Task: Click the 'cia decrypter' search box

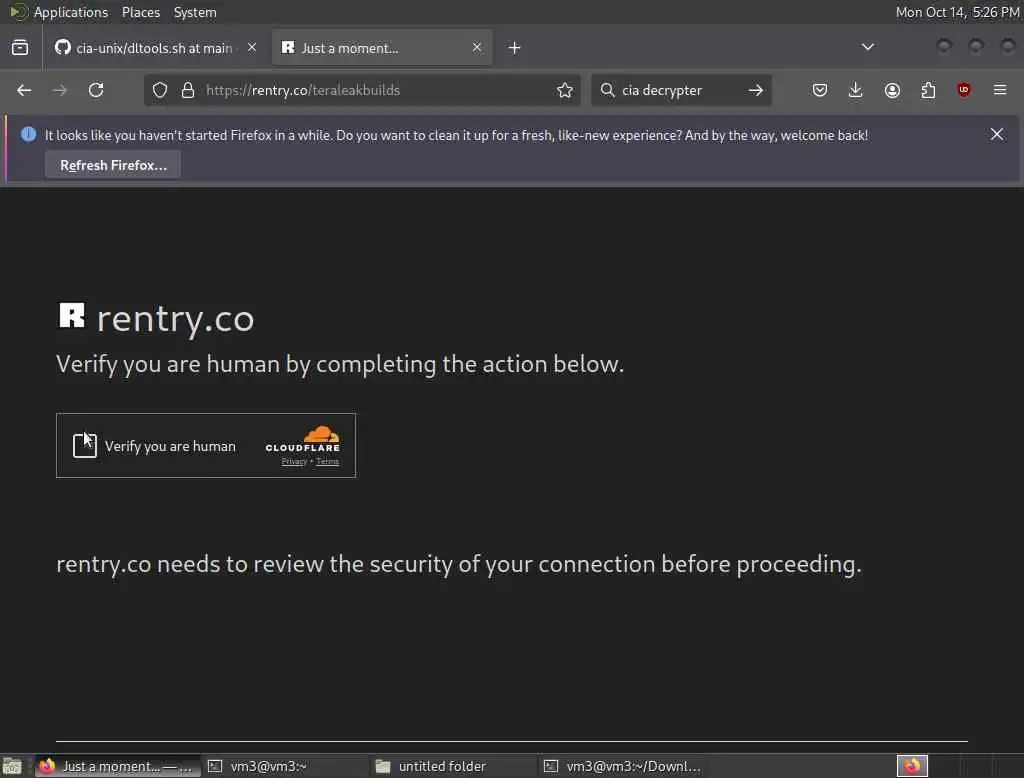Action: tap(679, 90)
